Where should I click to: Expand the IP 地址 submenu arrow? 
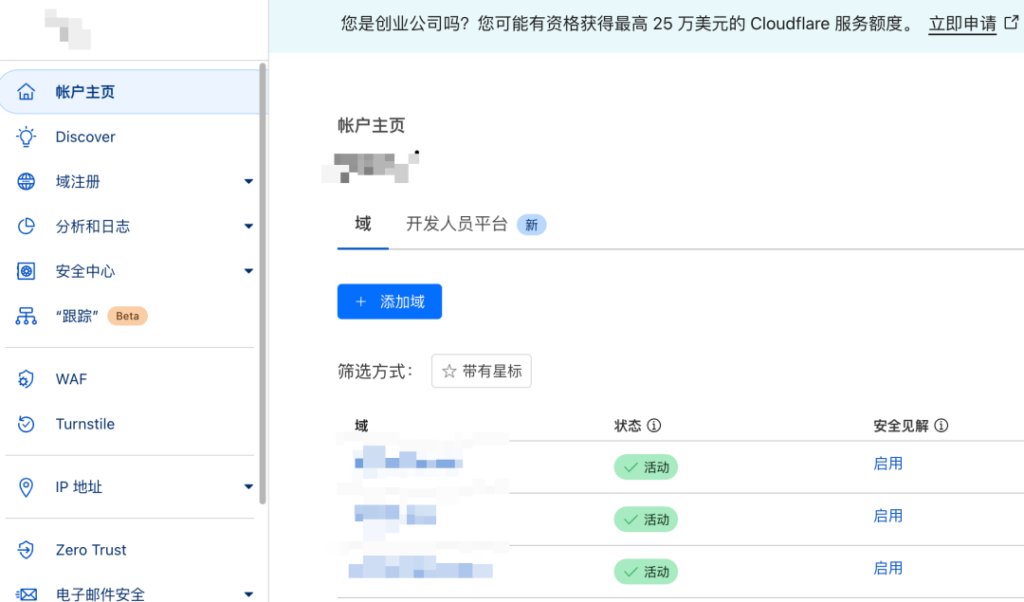(249, 487)
